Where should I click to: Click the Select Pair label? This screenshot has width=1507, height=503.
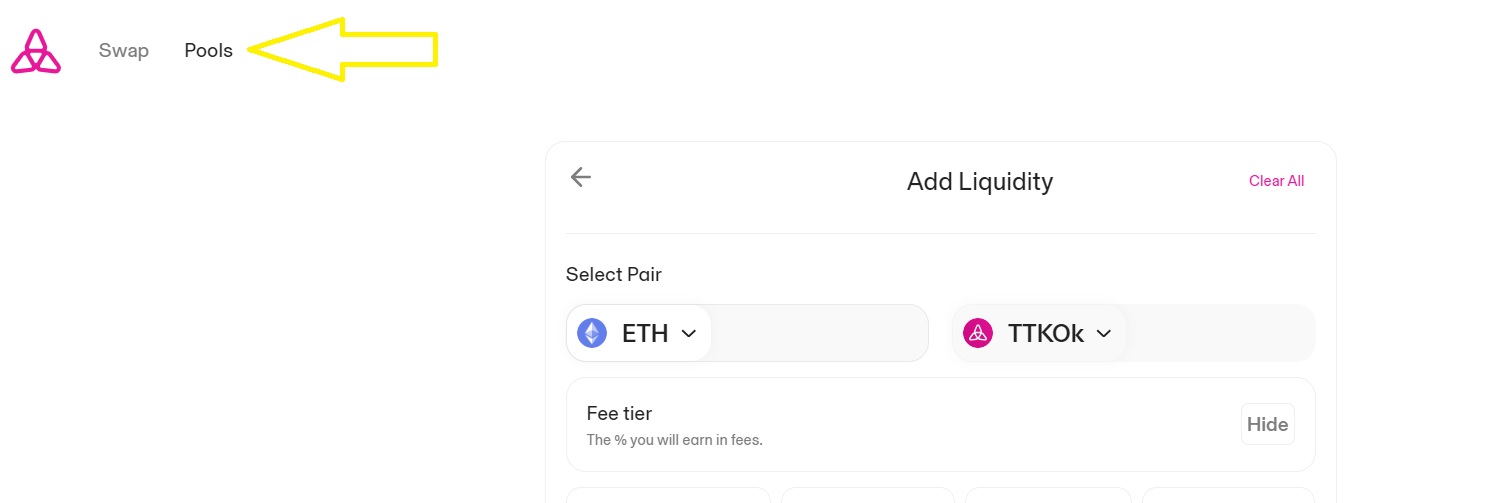614,274
